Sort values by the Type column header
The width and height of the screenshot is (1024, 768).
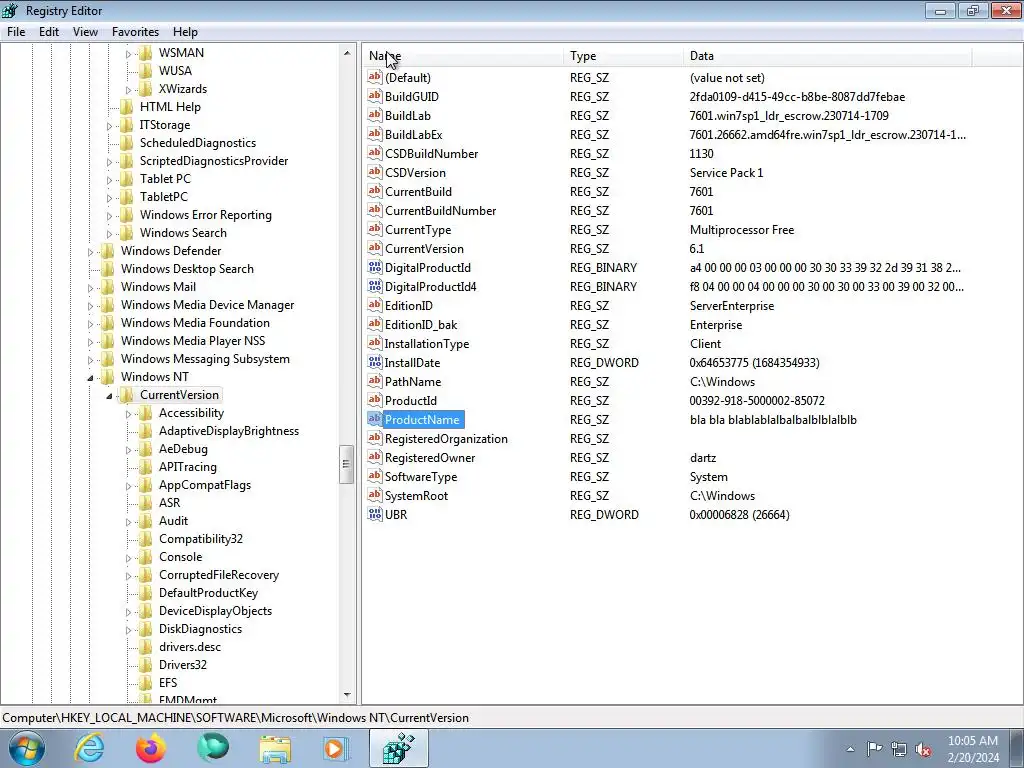tap(623, 56)
